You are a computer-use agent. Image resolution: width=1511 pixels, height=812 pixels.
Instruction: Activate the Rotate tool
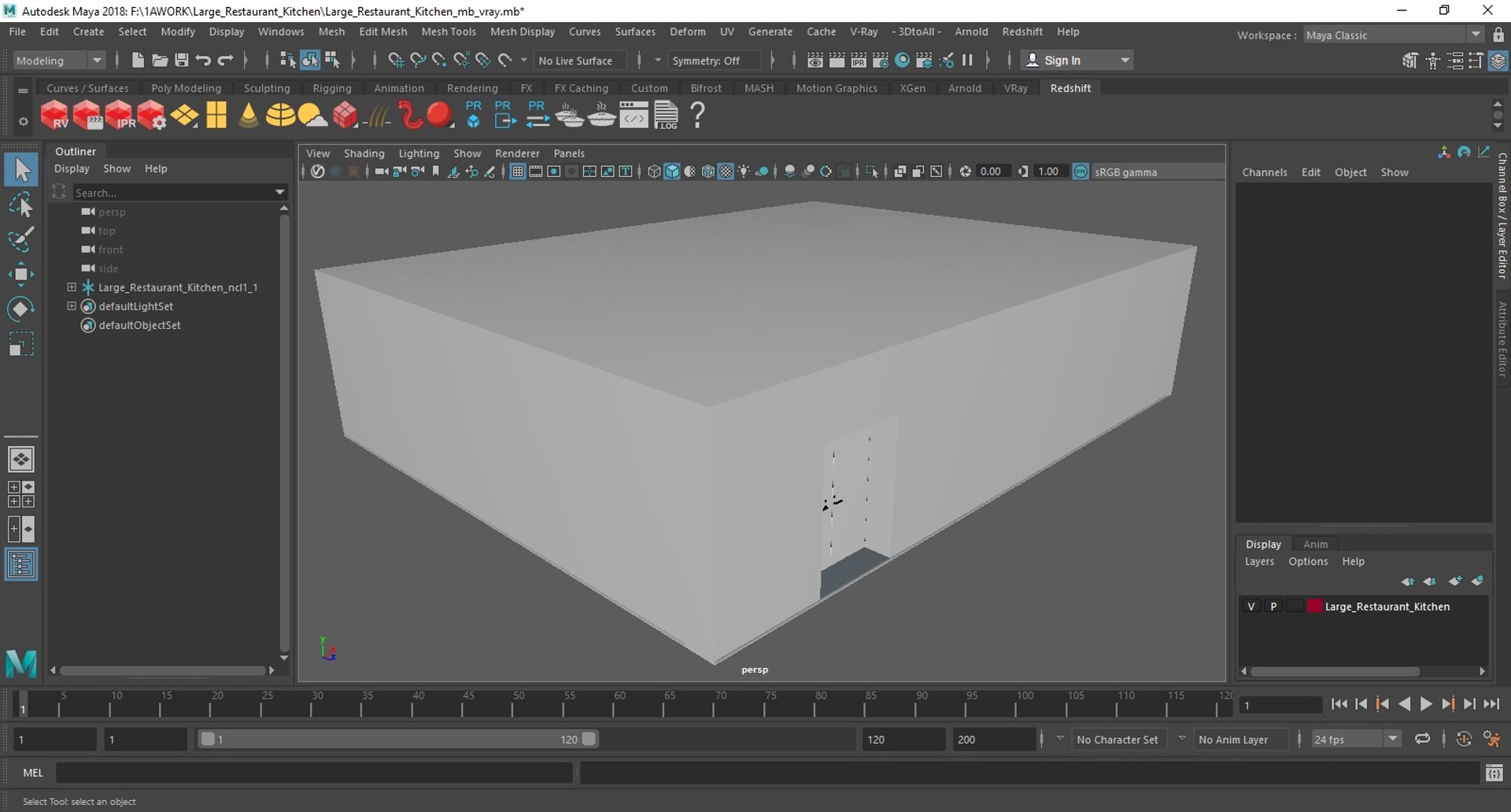point(21,308)
